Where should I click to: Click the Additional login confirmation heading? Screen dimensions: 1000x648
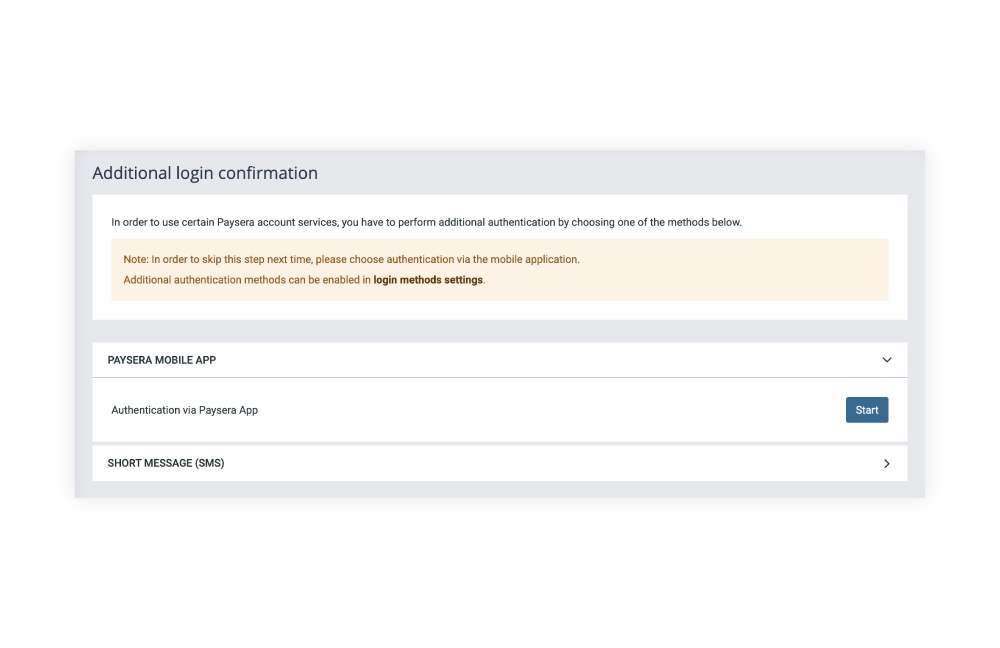coord(205,173)
